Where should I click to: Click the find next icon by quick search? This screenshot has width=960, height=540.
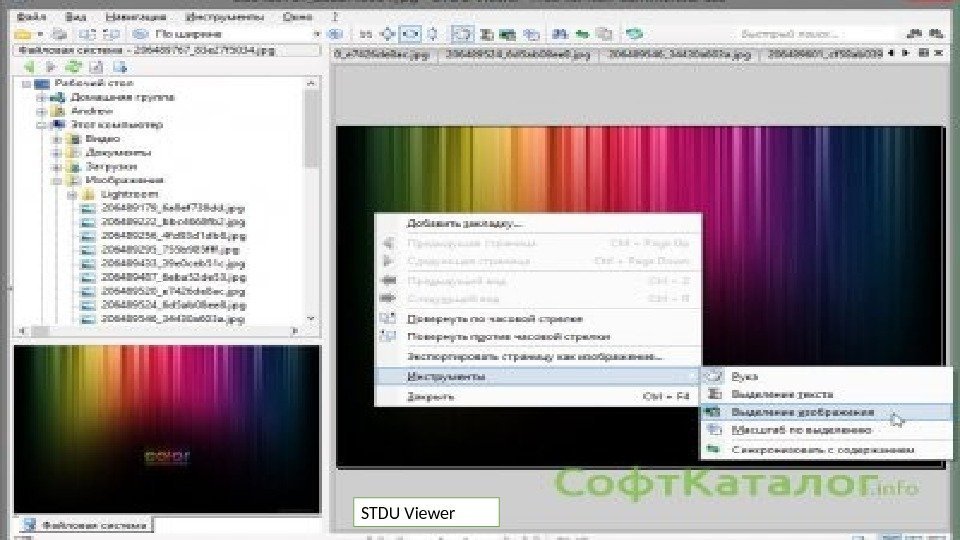pos(936,34)
